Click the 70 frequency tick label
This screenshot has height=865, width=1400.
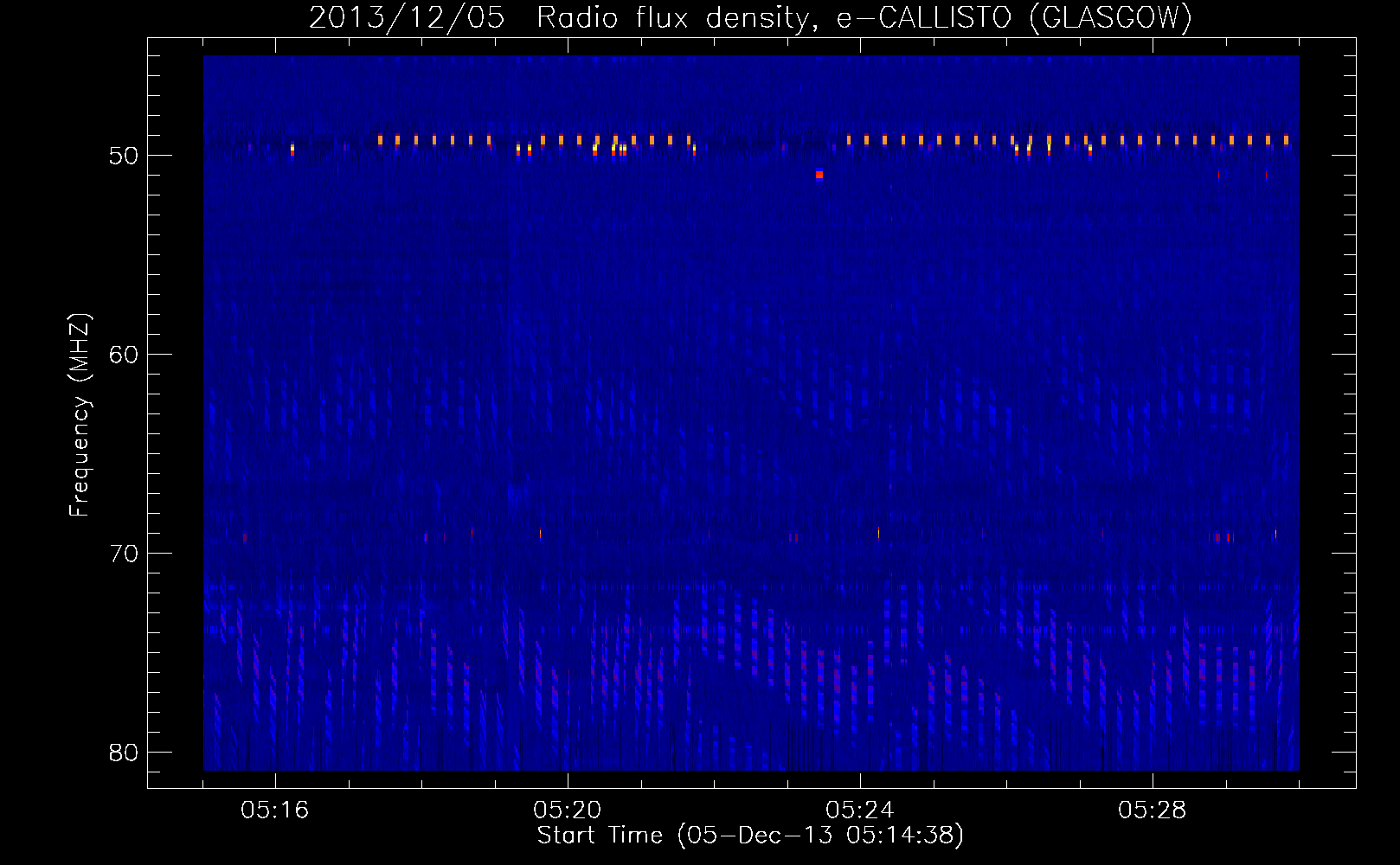tap(124, 554)
